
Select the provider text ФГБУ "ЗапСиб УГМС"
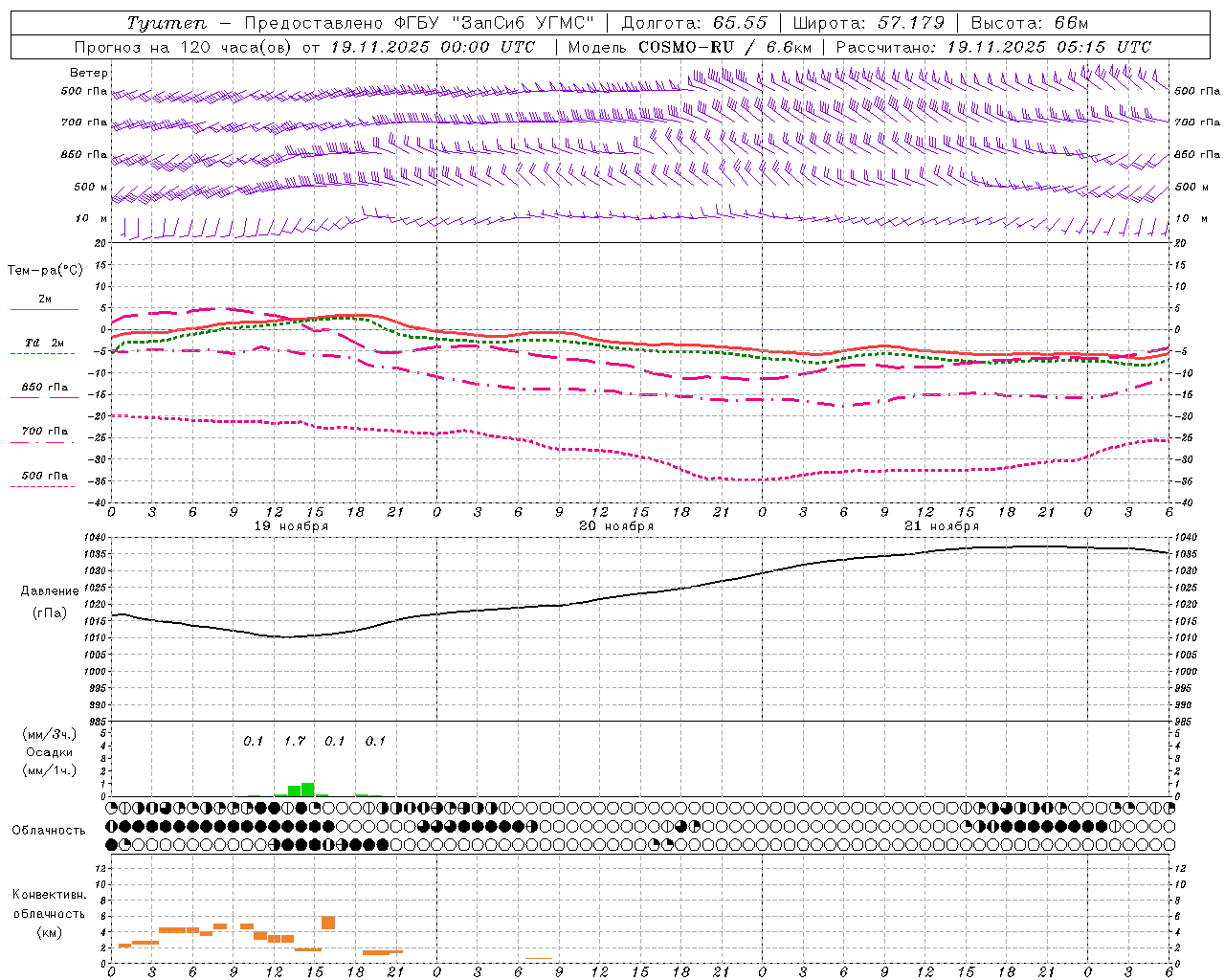pos(495,23)
